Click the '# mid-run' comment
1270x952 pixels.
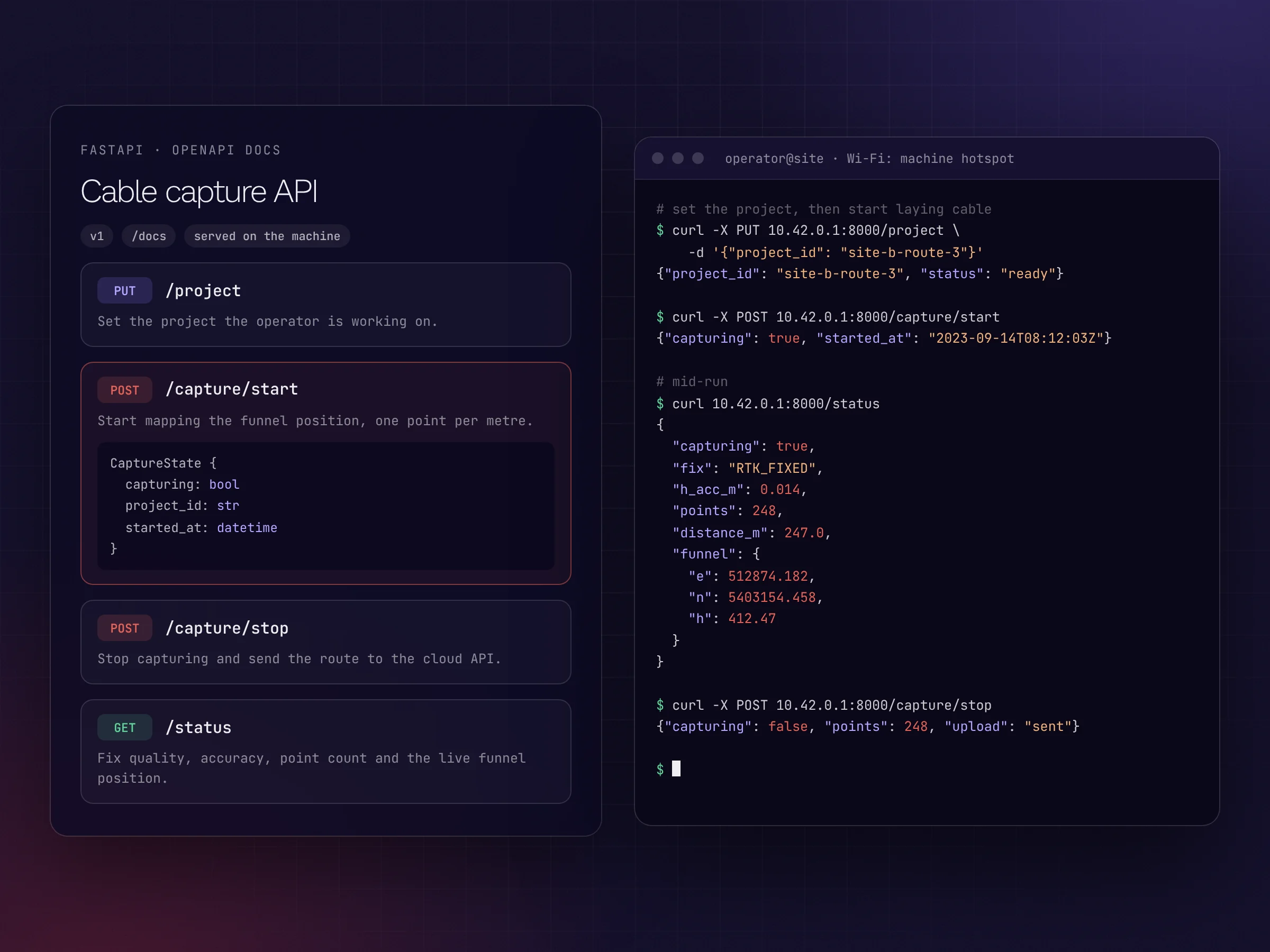[692, 382]
